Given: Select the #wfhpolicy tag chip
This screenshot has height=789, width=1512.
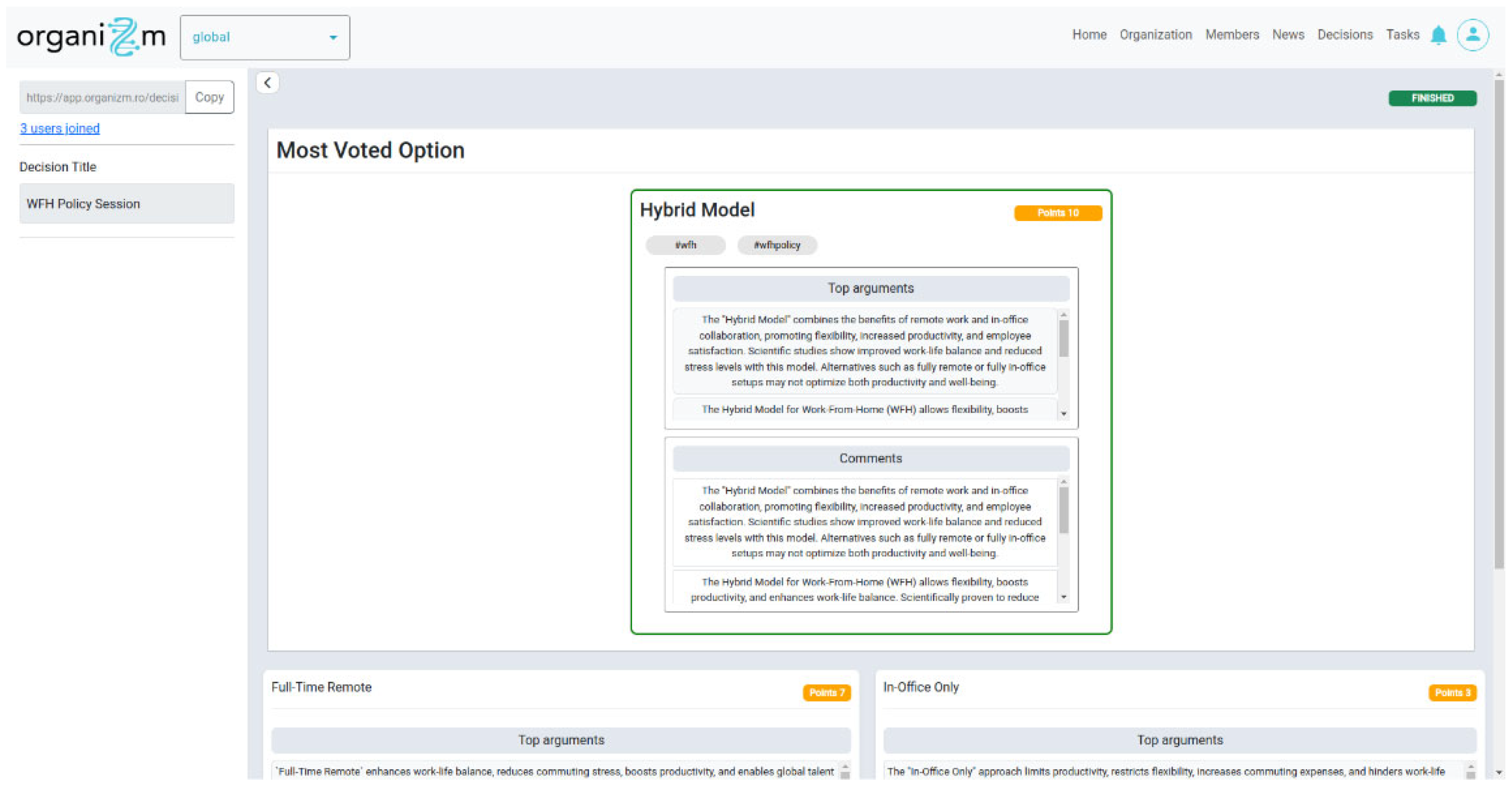Looking at the screenshot, I should [x=776, y=245].
